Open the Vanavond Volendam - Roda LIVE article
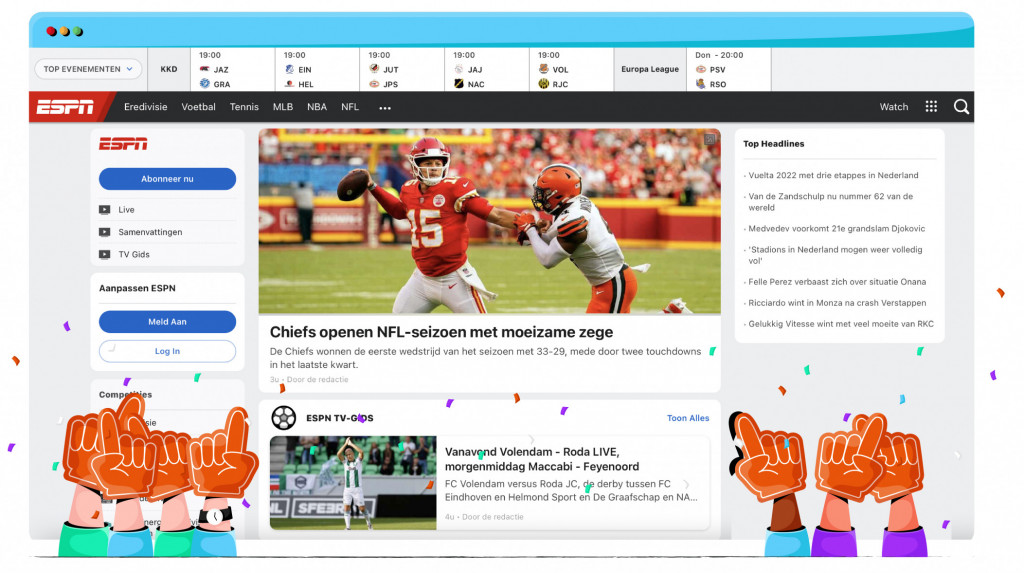 542,459
